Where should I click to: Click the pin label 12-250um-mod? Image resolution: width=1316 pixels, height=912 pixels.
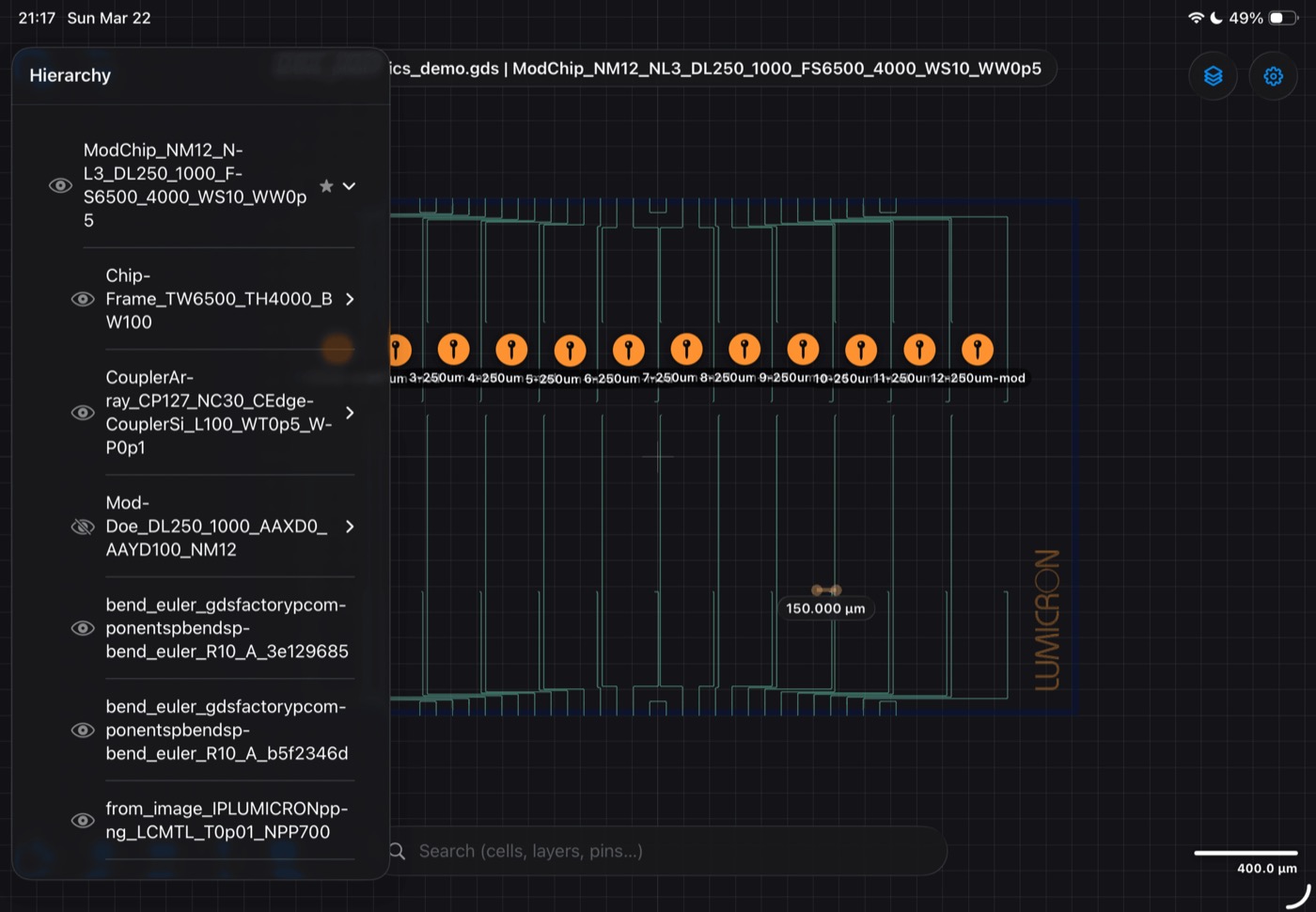978,378
